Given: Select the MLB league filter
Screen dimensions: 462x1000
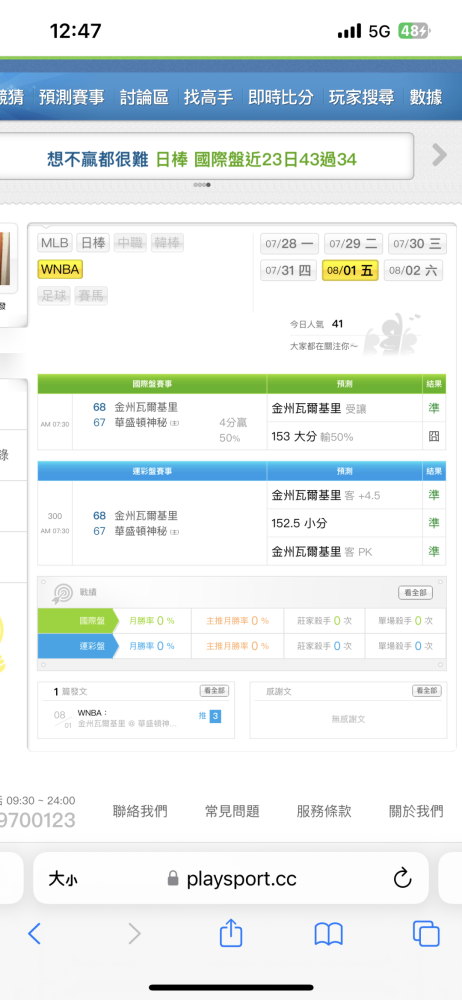Looking at the screenshot, I should (55, 243).
